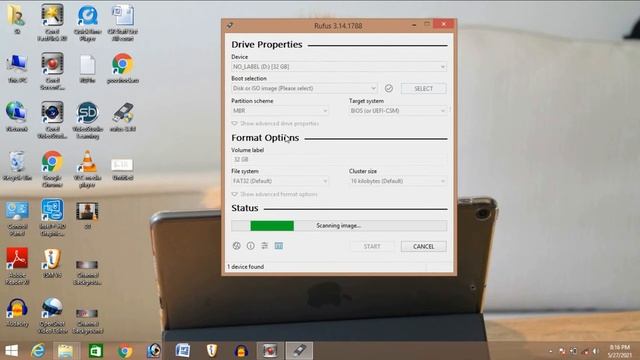Open VLC media player desktop shortcut
Image resolution: width=640 pixels, height=360 pixels.
[x=87, y=169]
